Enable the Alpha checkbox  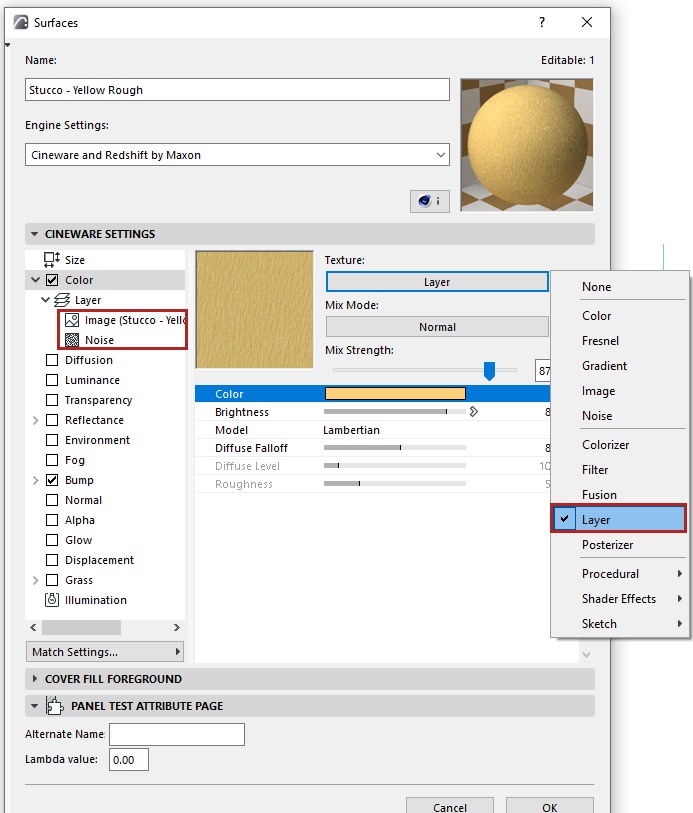click(52, 520)
